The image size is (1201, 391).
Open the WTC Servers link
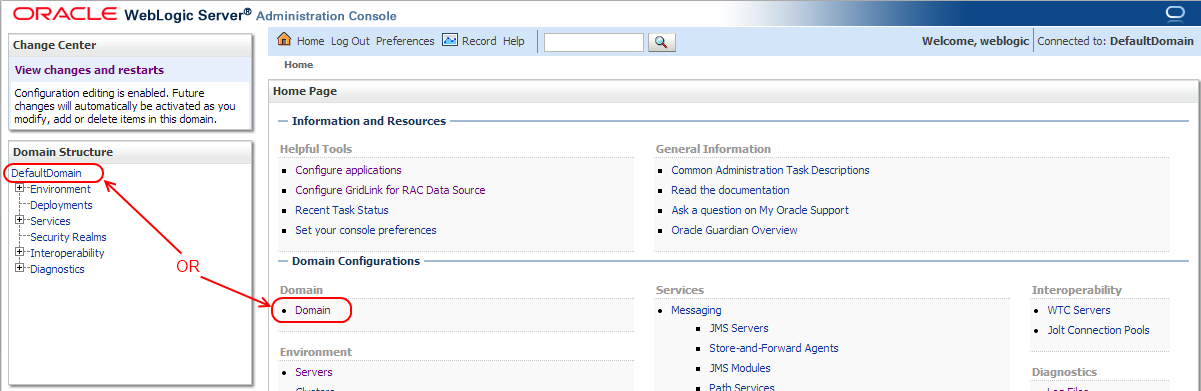click(1079, 310)
